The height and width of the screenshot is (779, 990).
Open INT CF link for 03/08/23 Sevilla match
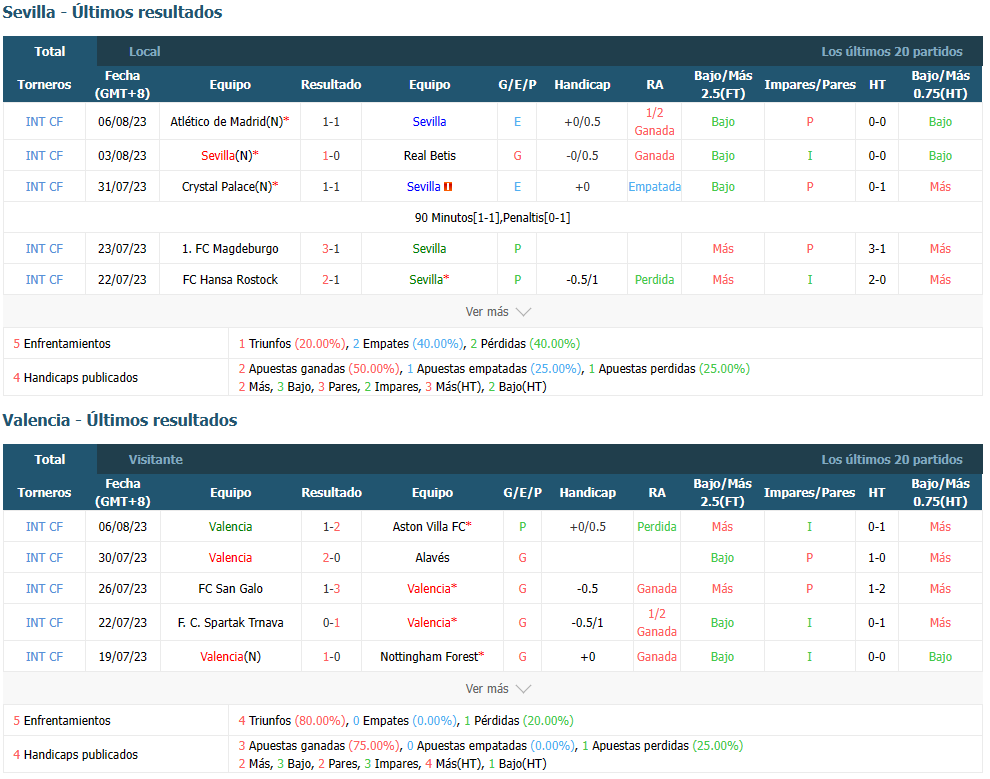pos(44,155)
